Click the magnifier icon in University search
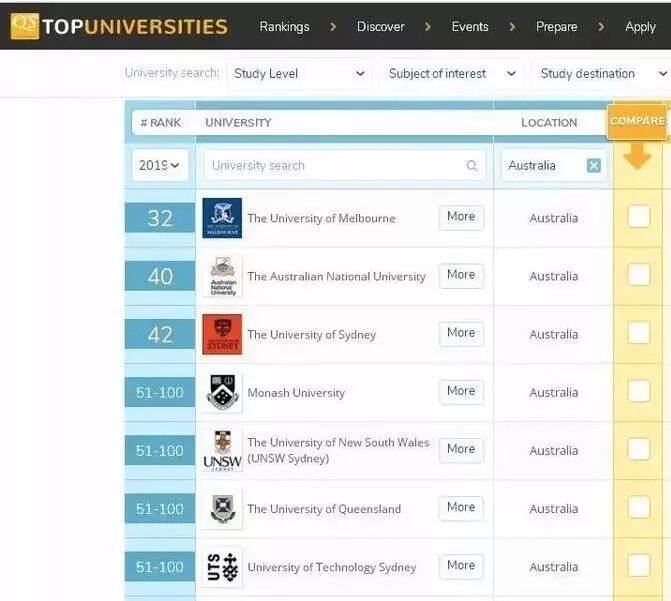This screenshot has height=601, width=671. [x=472, y=166]
